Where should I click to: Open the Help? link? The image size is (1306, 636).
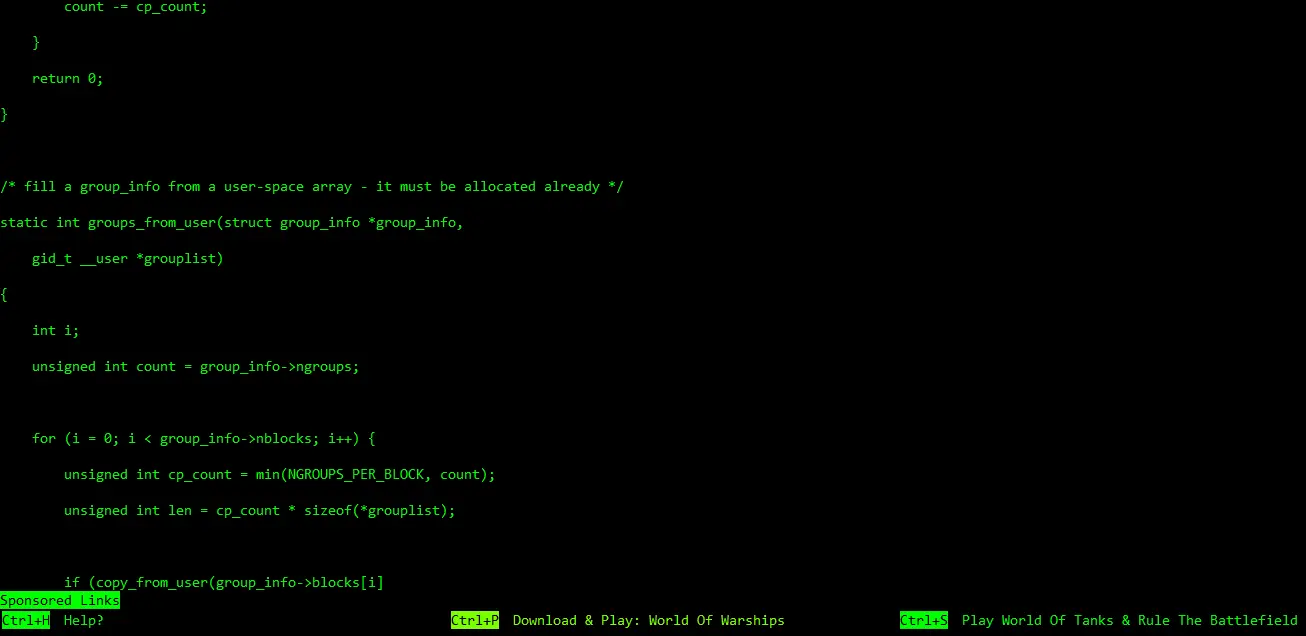pyautogui.click(x=84, y=620)
